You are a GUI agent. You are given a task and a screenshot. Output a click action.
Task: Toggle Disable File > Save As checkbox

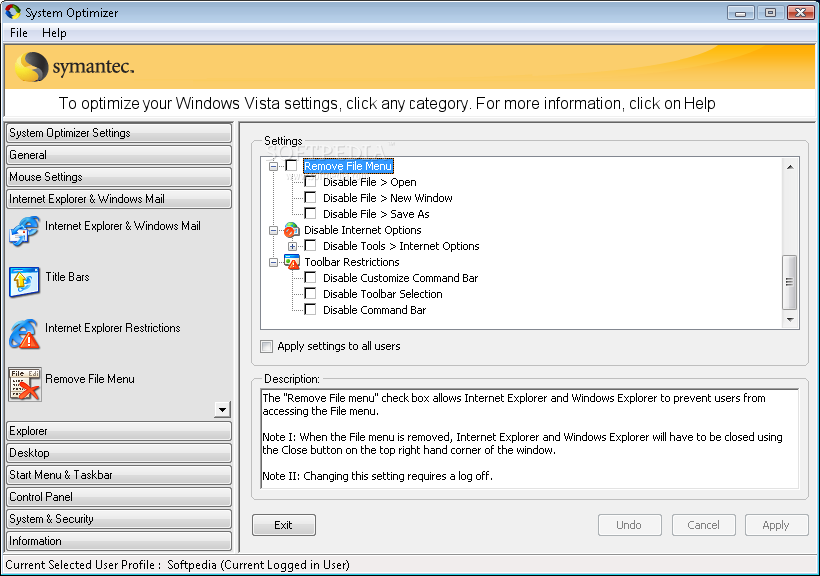click(310, 213)
